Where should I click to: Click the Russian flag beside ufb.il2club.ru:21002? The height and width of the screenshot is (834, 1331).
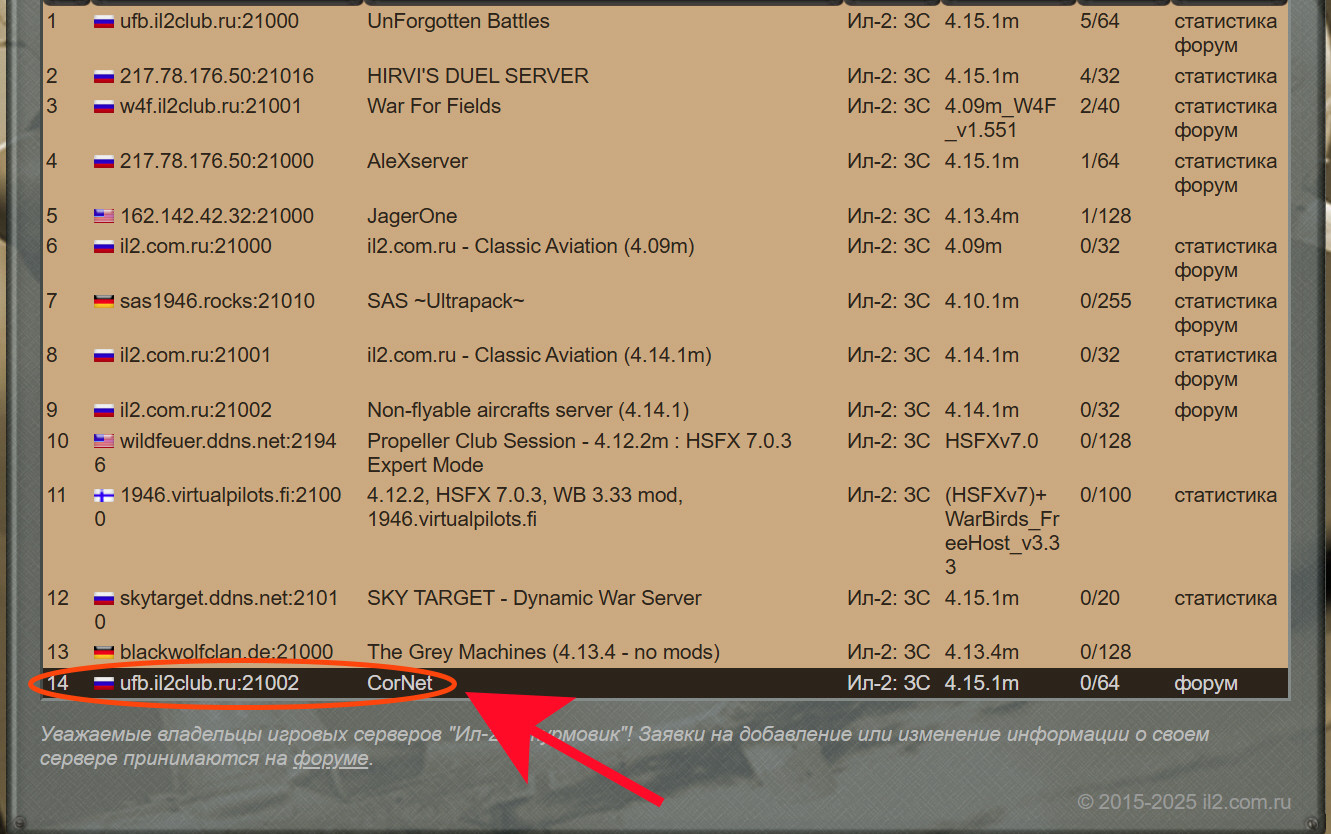(x=104, y=683)
